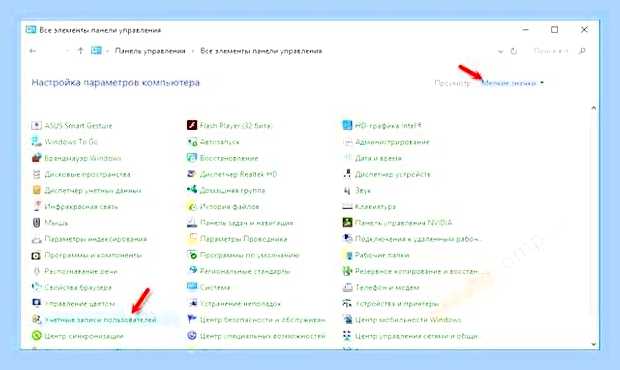Open ASUS Smart Gesture icon
The height and width of the screenshot is (370, 620).
(36, 126)
